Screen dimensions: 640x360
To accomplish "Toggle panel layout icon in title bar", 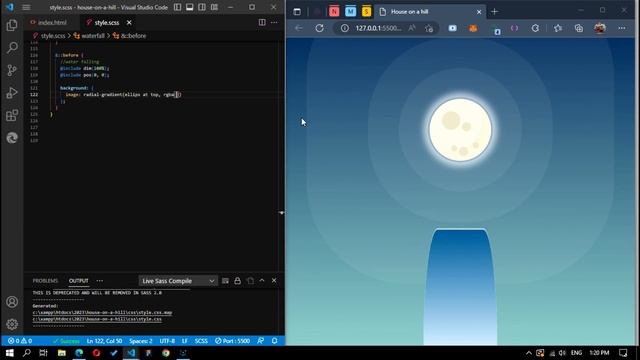I will (x=190, y=7).
